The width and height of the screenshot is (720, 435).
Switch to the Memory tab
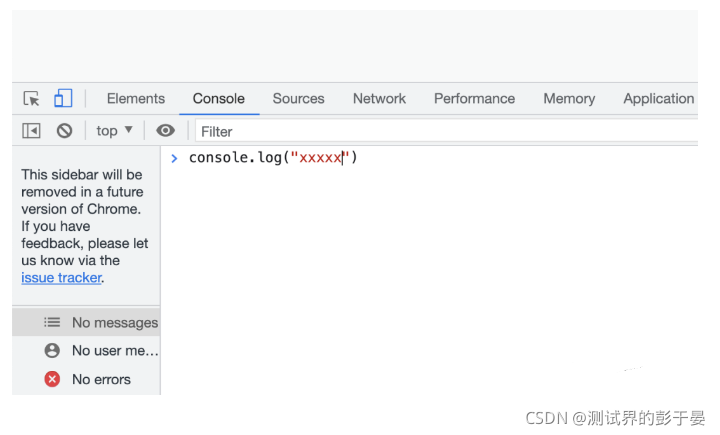569,98
